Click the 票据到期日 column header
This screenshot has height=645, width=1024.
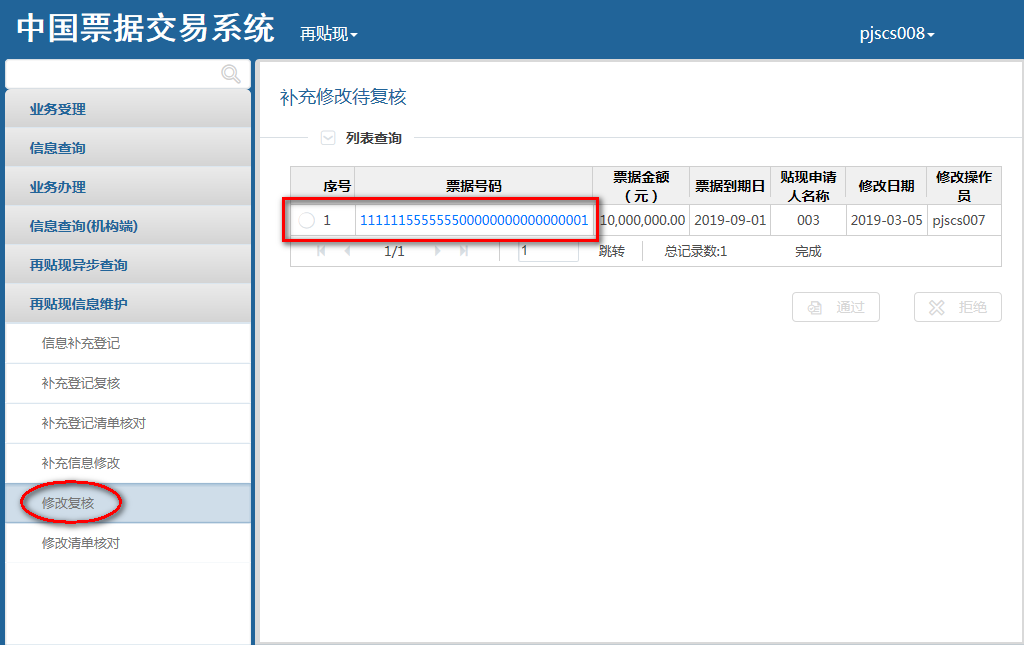click(729, 186)
